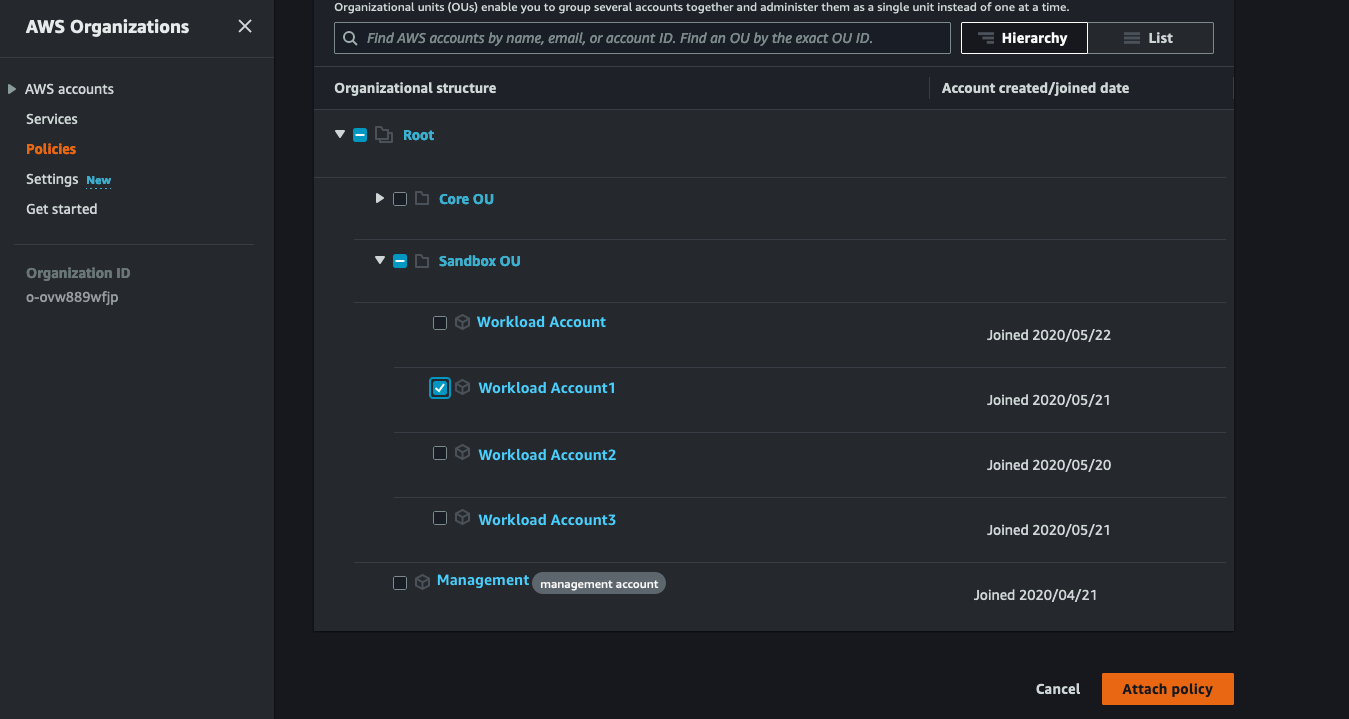Click the Hierarchy view icon
This screenshot has width=1349, height=719.
[988, 37]
